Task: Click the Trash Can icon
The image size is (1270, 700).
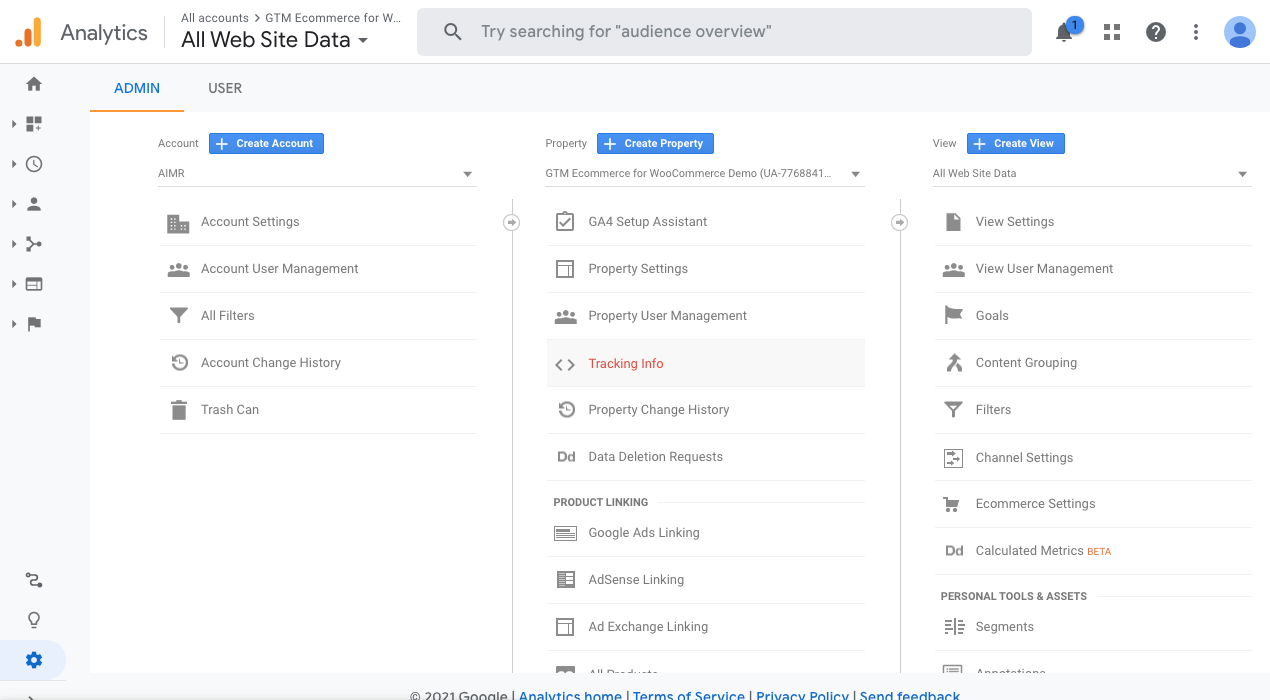Action: [x=179, y=410]
